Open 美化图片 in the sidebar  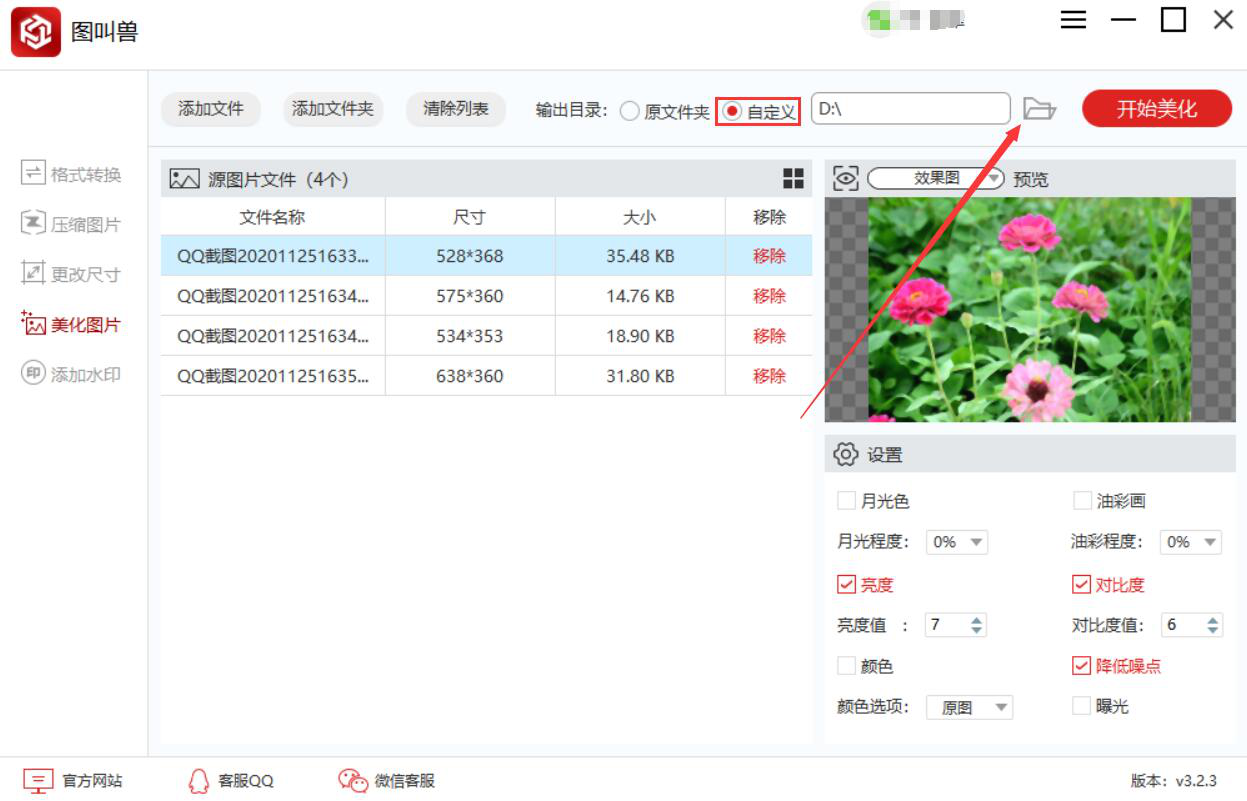[x=71, y=324]
